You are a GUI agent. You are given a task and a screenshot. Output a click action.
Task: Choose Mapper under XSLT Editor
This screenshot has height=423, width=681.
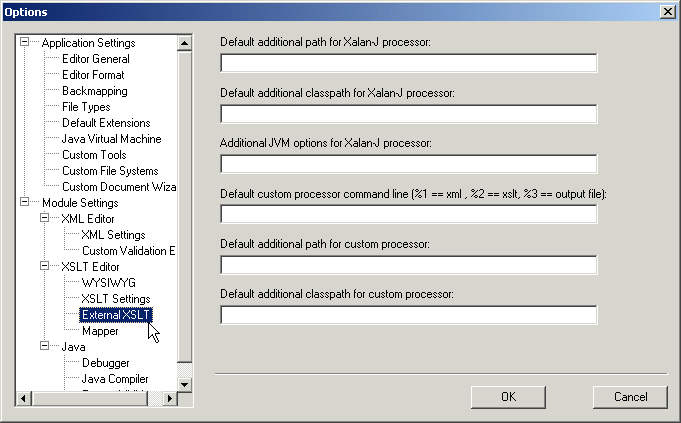pos(100,331)
